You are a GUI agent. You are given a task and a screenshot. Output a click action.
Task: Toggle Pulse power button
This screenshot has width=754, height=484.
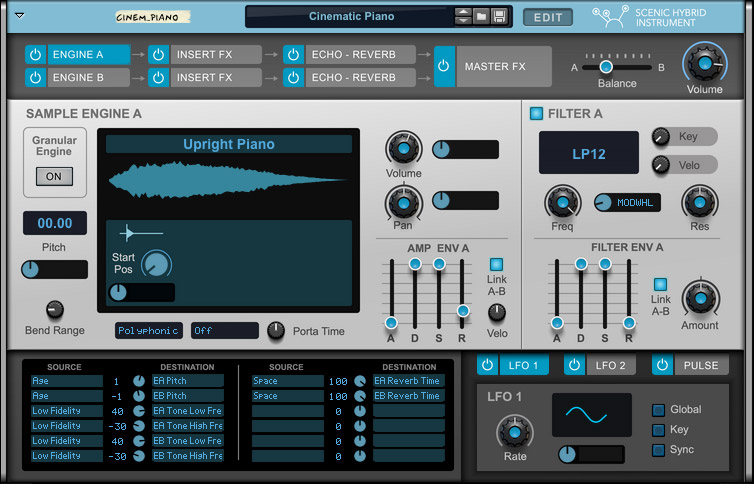[x=662, y=365]
